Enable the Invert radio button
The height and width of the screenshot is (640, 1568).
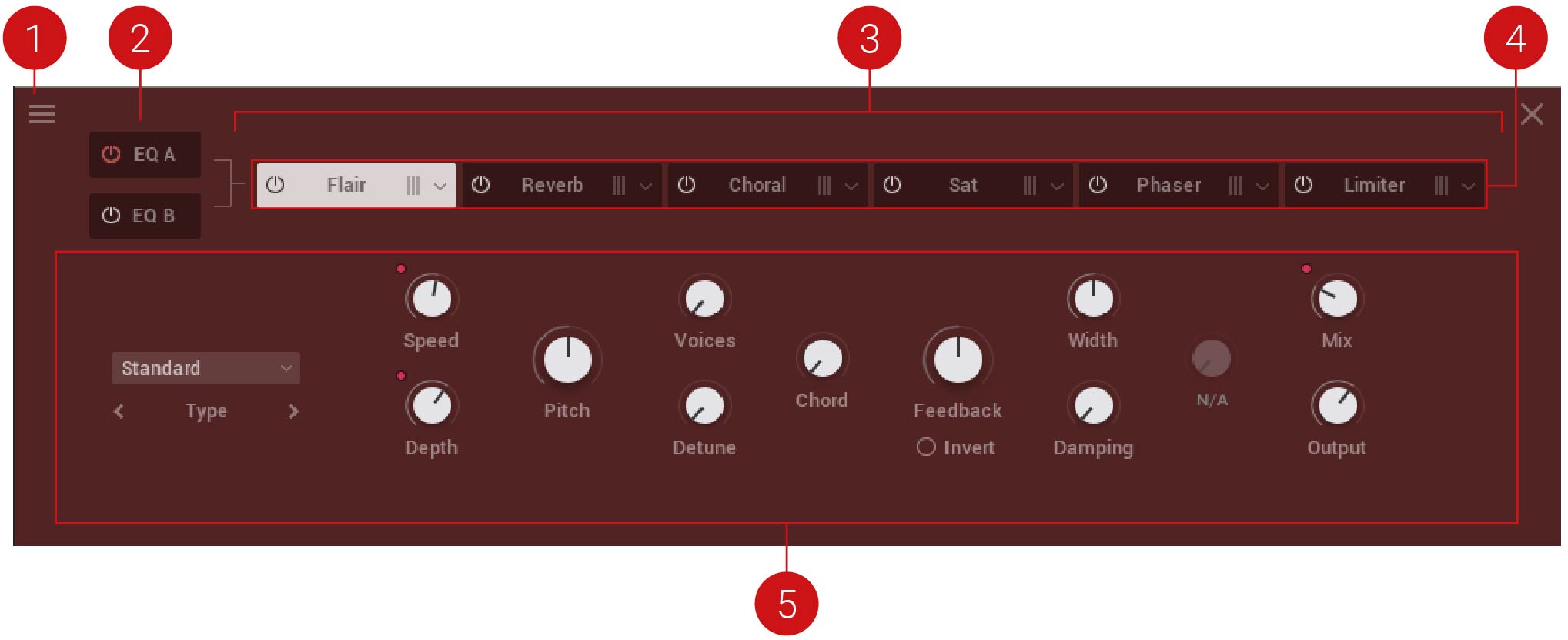coord(926,447)
